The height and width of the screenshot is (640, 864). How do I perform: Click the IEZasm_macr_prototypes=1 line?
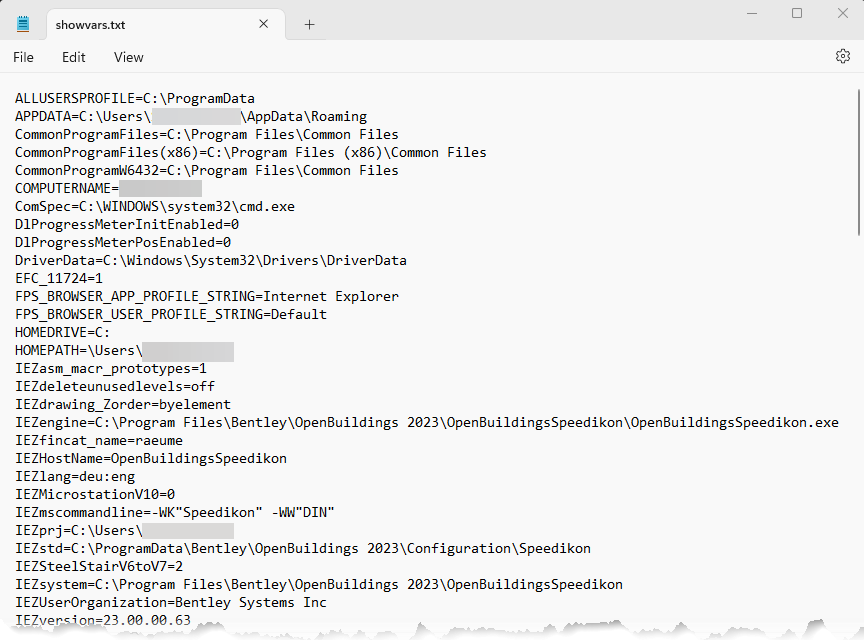tap(111, 368)
